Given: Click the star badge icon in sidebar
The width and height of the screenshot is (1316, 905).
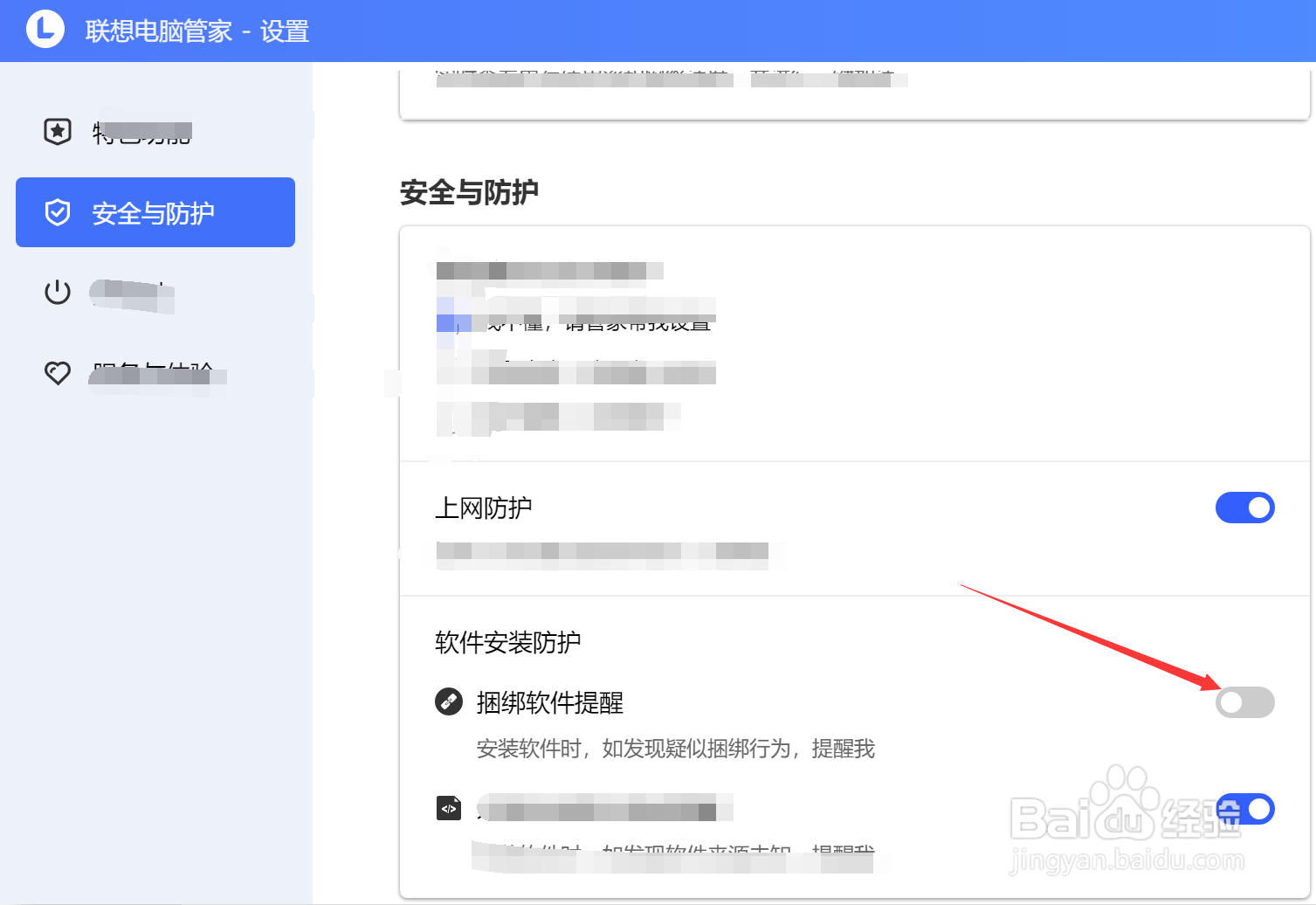Looking at the screenshot, I should click(x=58, y=131).
